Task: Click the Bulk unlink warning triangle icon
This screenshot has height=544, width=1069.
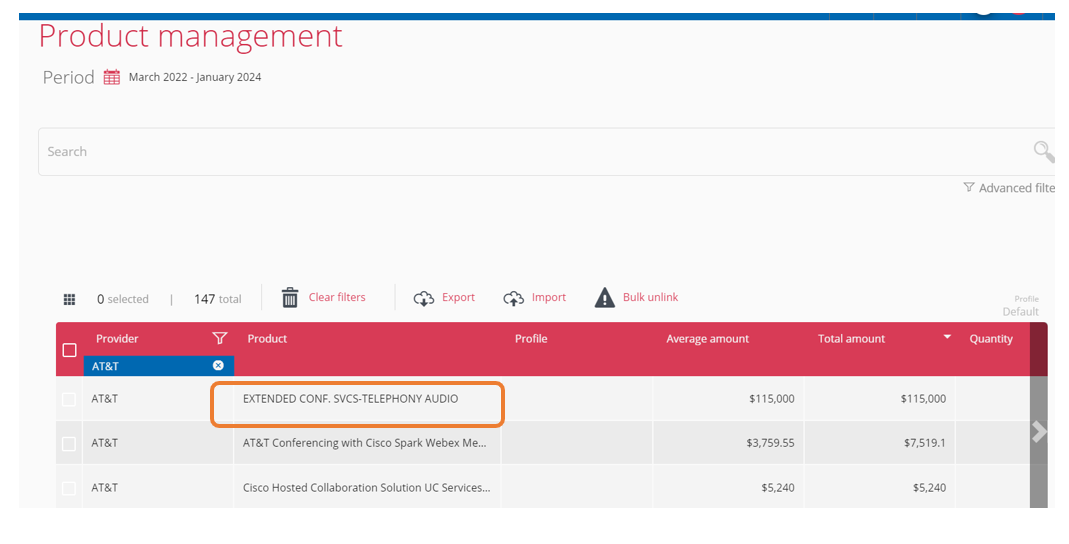Action: click(x=605, y=298)
